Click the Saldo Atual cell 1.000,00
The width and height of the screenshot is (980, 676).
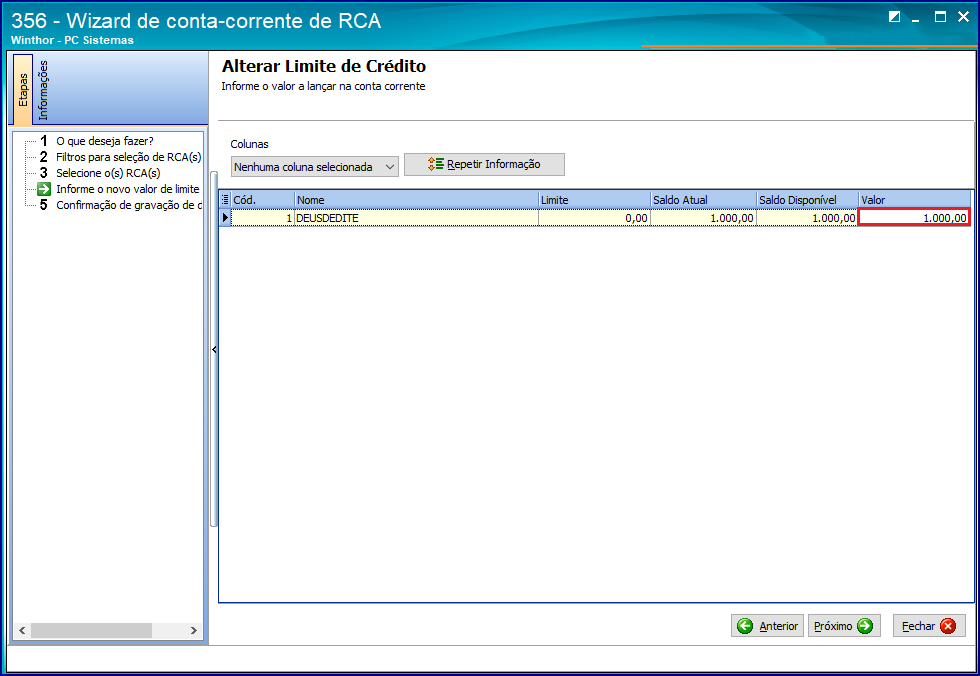click(704, 217)
